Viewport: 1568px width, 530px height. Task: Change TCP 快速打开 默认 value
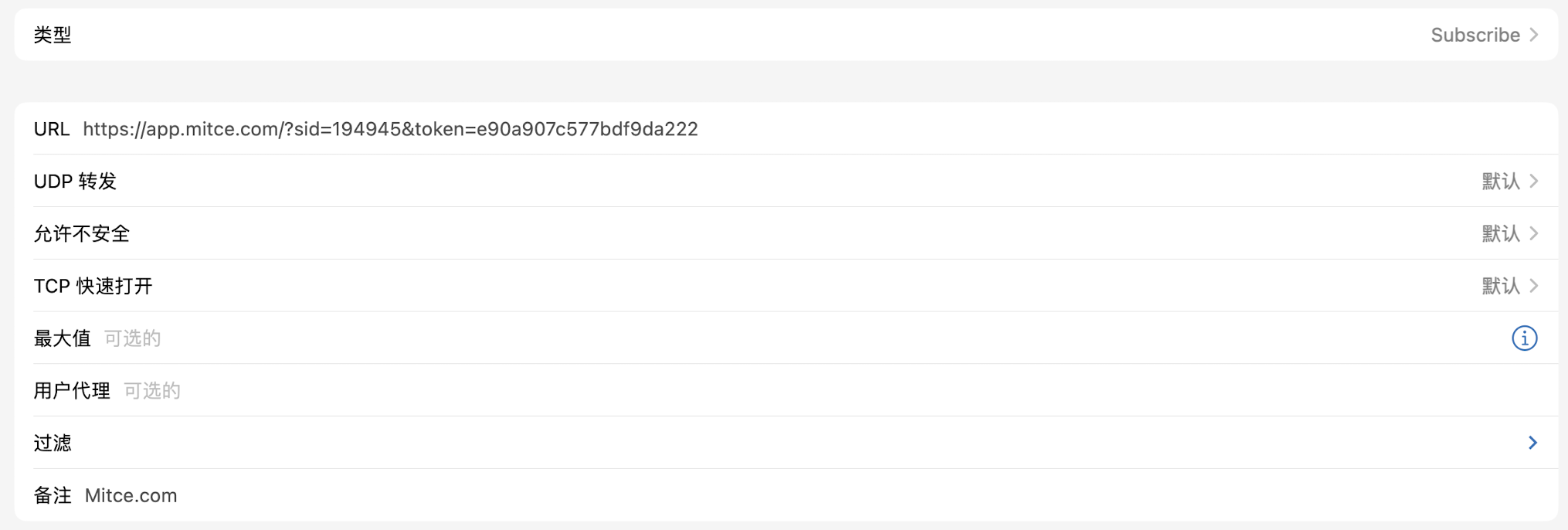click(x=1500, y=287)
